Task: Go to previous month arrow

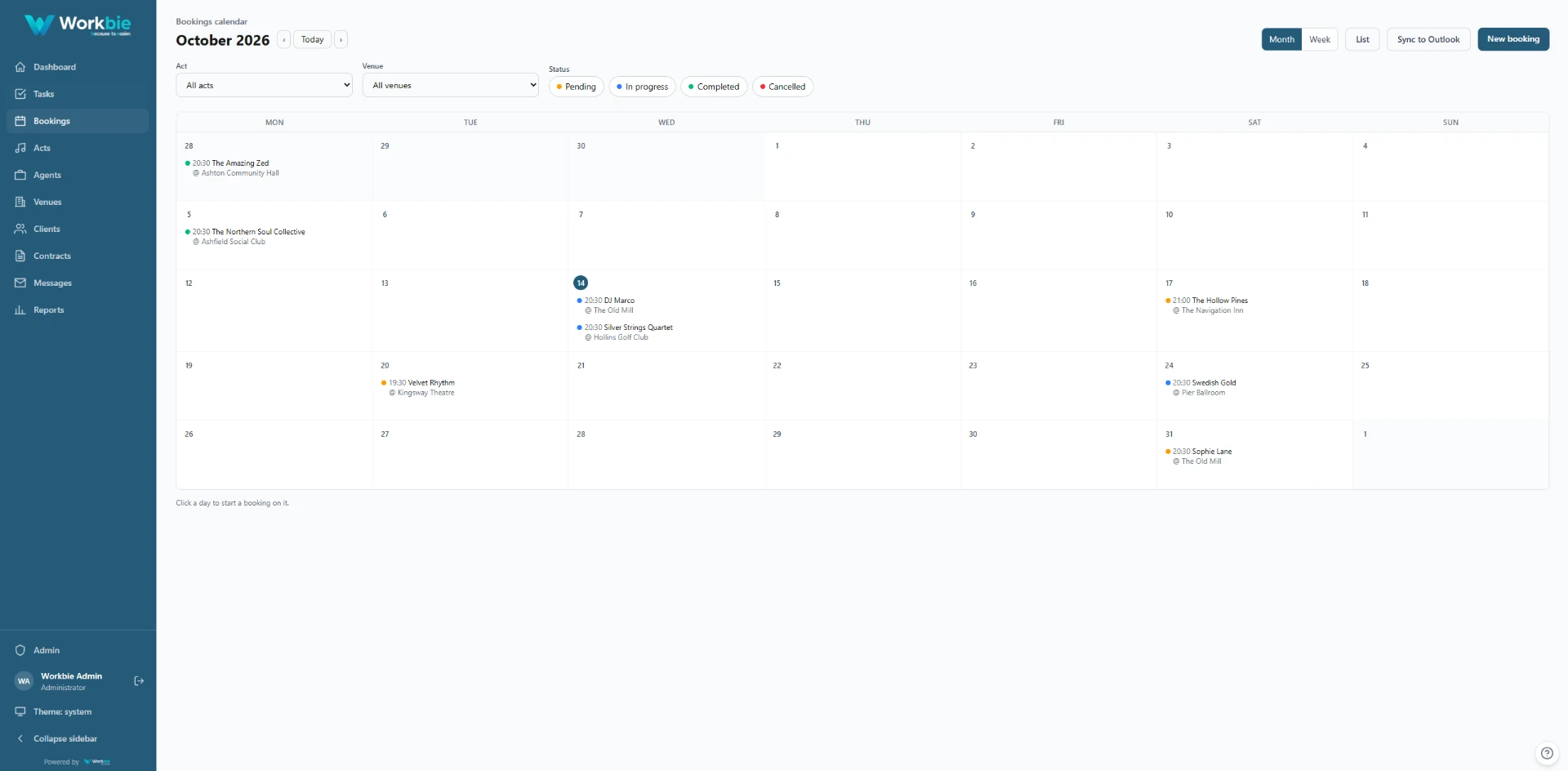Action: (x=284, y=39)
